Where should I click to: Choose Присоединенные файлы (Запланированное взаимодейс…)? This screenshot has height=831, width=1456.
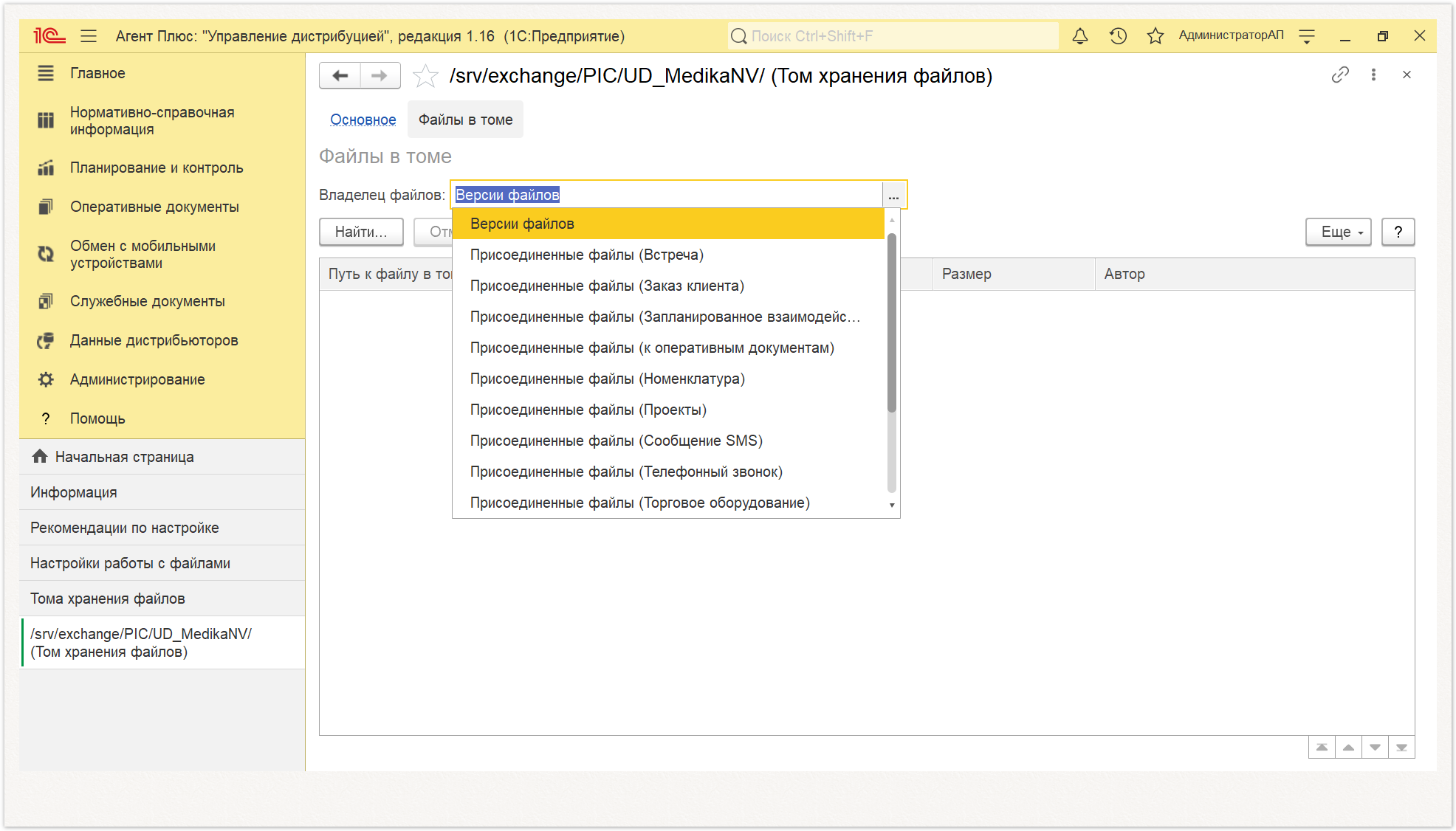668,317
